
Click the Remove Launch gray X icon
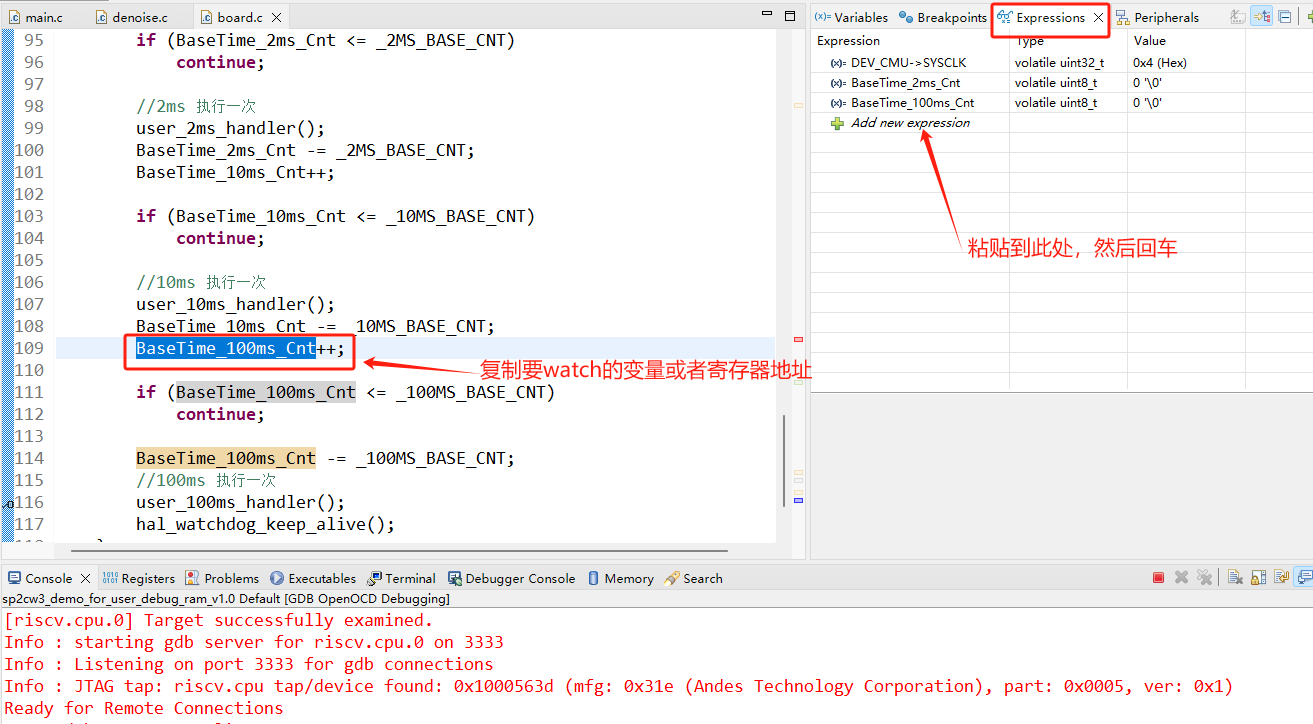point(1181,578)
